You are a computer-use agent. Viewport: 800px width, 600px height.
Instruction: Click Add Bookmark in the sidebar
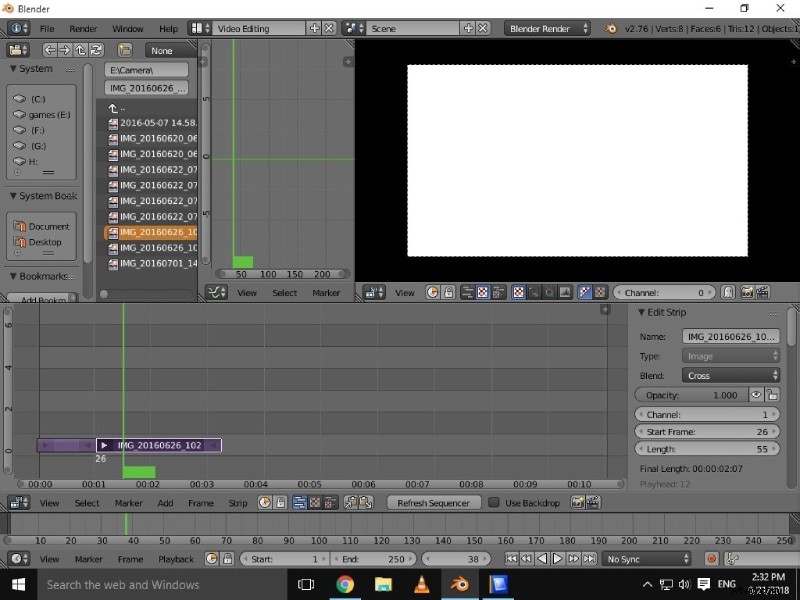click(40, 298)
